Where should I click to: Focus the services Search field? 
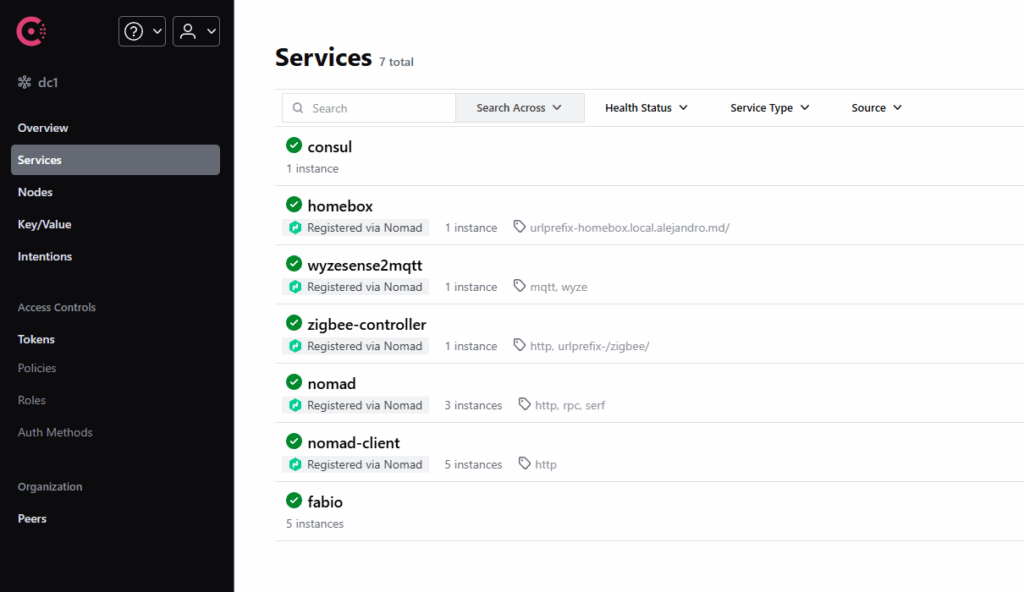[380, 108]
